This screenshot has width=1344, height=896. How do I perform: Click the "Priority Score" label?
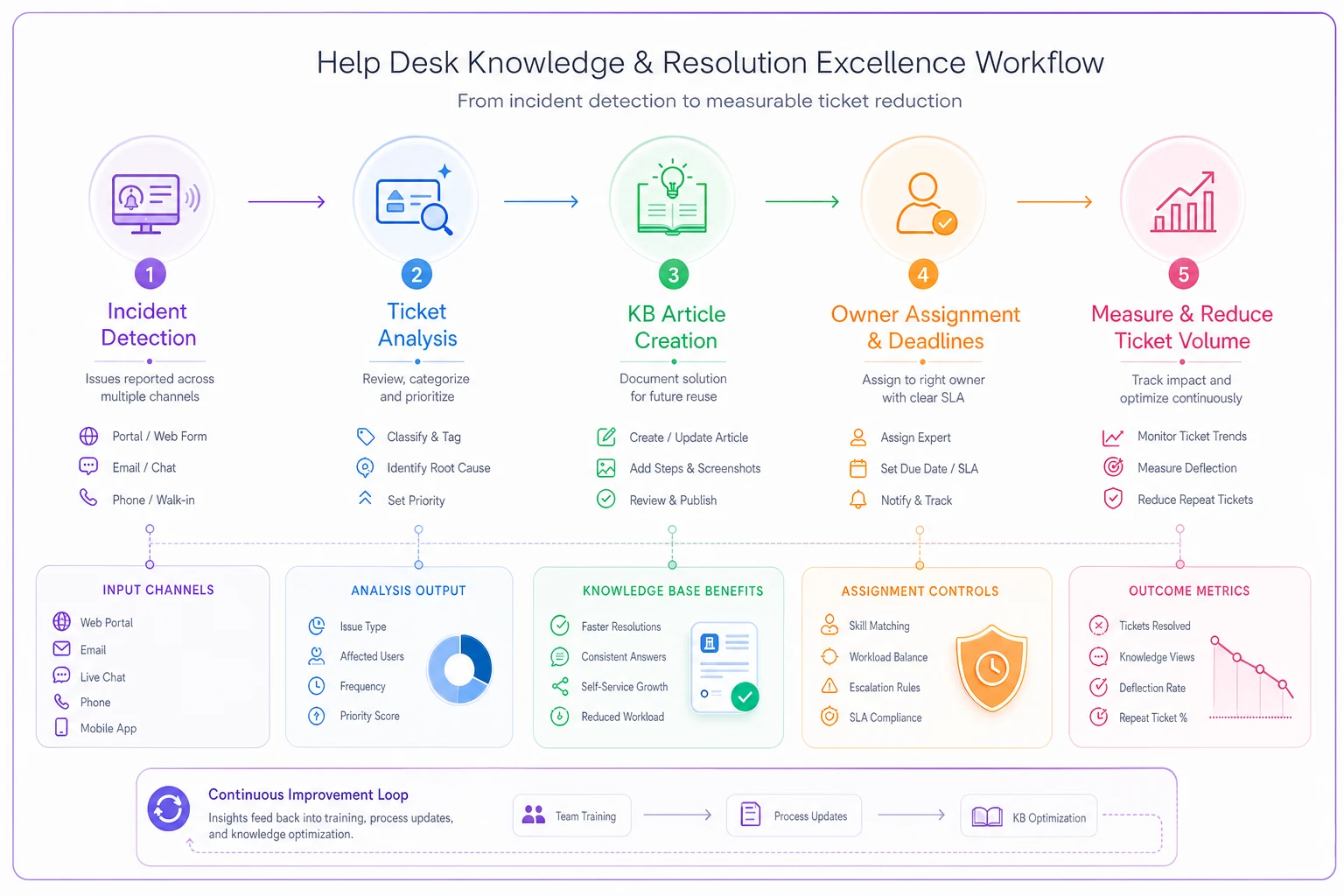[369, 716]
